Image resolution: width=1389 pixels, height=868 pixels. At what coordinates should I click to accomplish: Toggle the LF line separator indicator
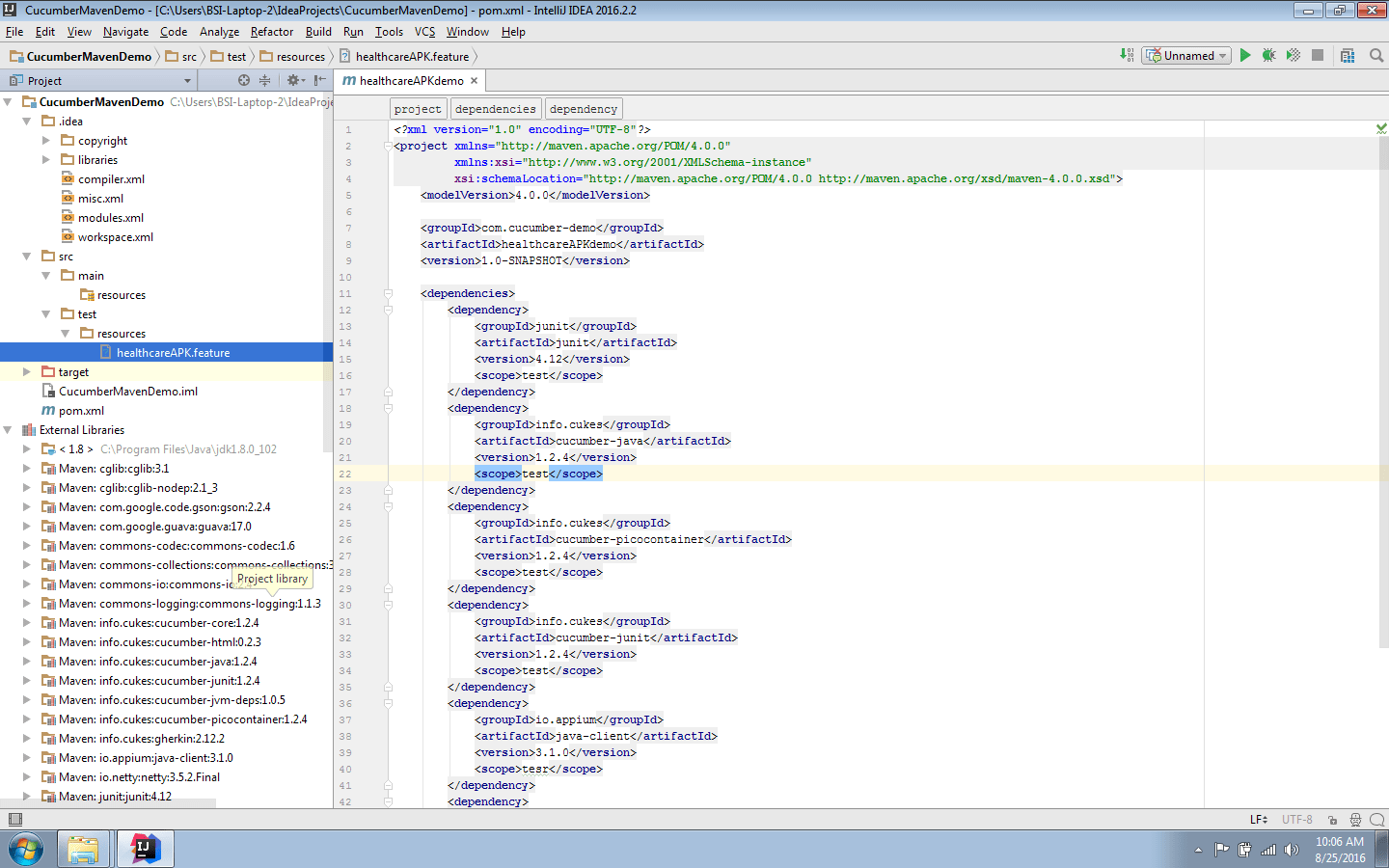pyautogui.click(x=1257, y=819)
